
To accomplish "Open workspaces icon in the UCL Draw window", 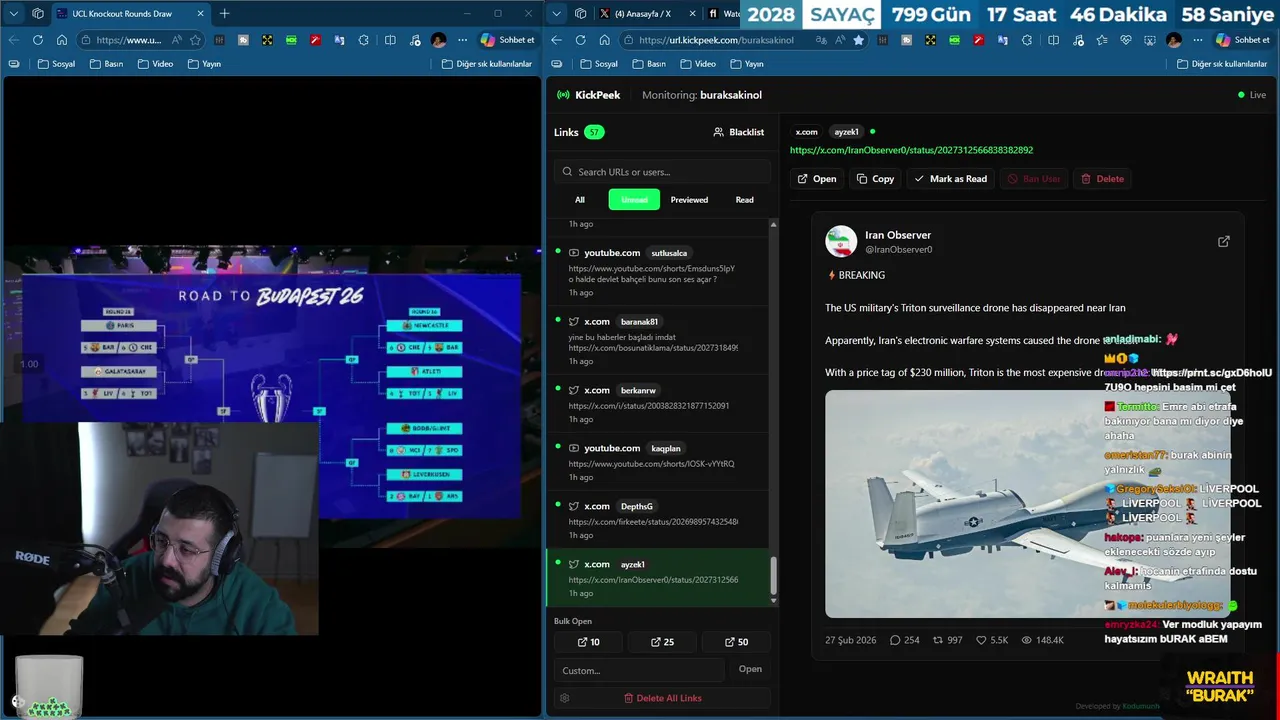I will pyautogui.click(x=38, y=14).
